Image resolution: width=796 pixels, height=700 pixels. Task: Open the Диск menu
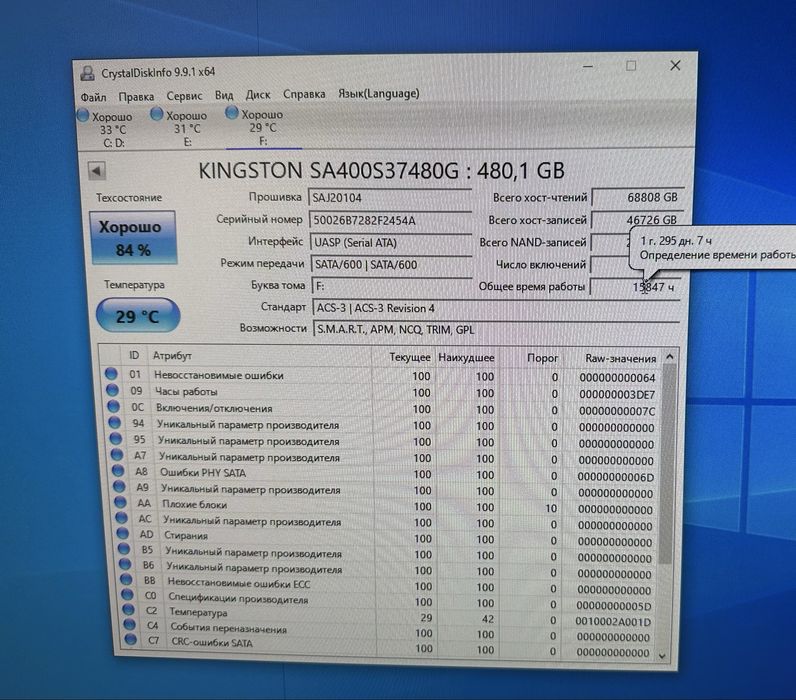(258, 94)
